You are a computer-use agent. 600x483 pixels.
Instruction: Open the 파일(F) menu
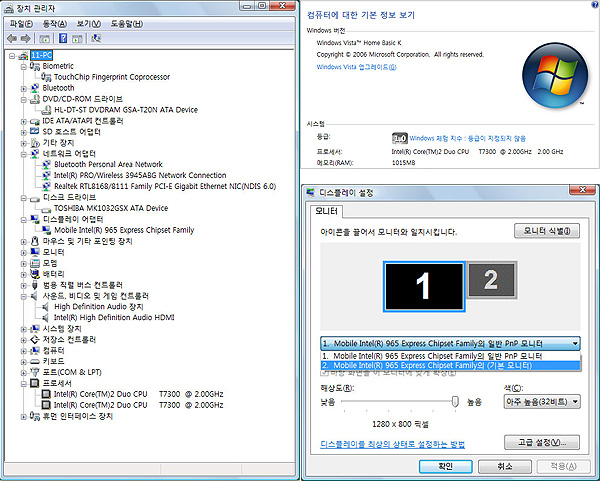point(21,24)
